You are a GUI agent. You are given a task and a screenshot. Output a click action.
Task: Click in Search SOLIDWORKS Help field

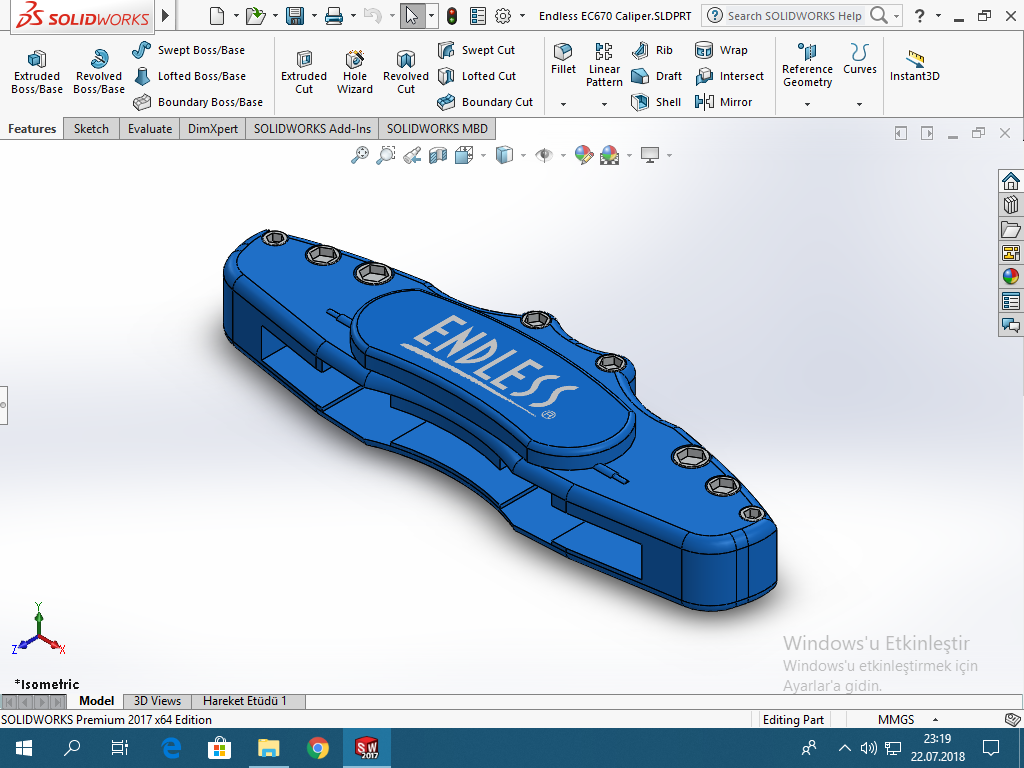pos(795,16)
